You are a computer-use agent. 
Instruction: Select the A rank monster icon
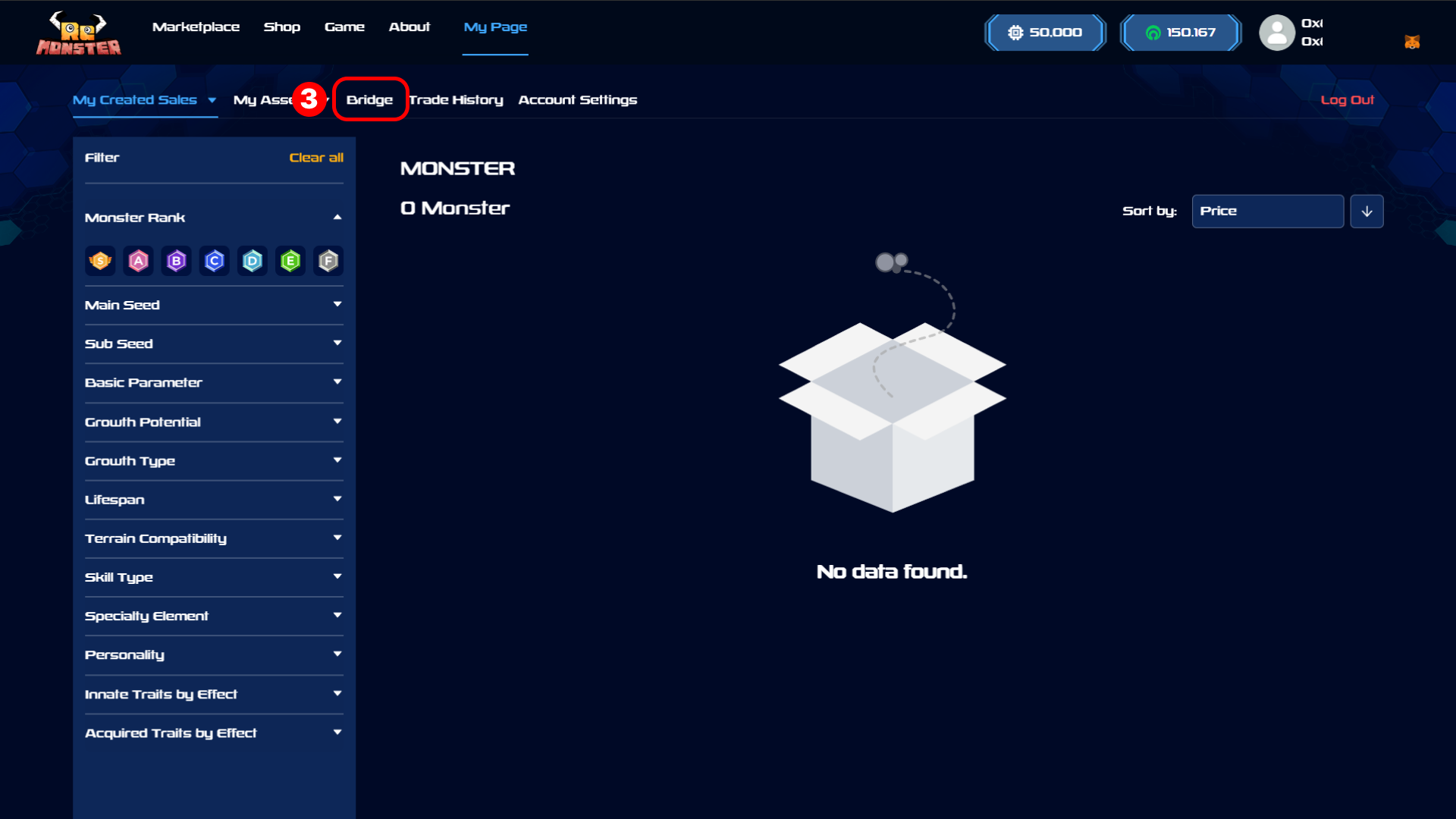(x=138, y=261)
